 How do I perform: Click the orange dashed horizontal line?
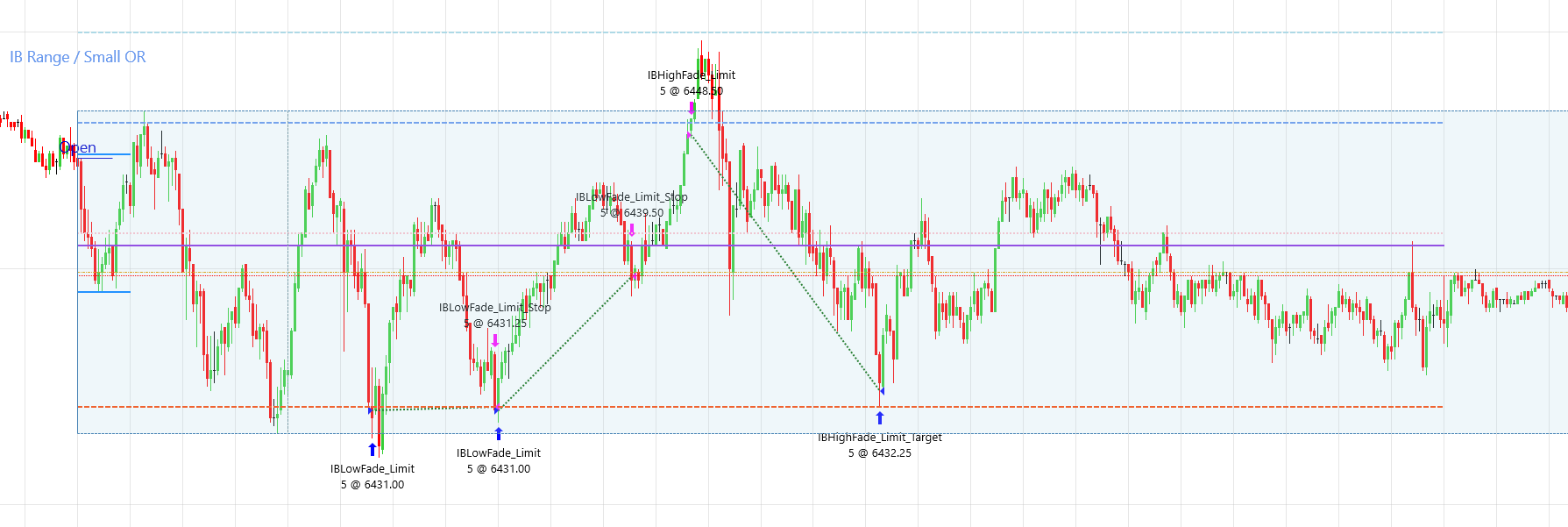[1139, 407]
